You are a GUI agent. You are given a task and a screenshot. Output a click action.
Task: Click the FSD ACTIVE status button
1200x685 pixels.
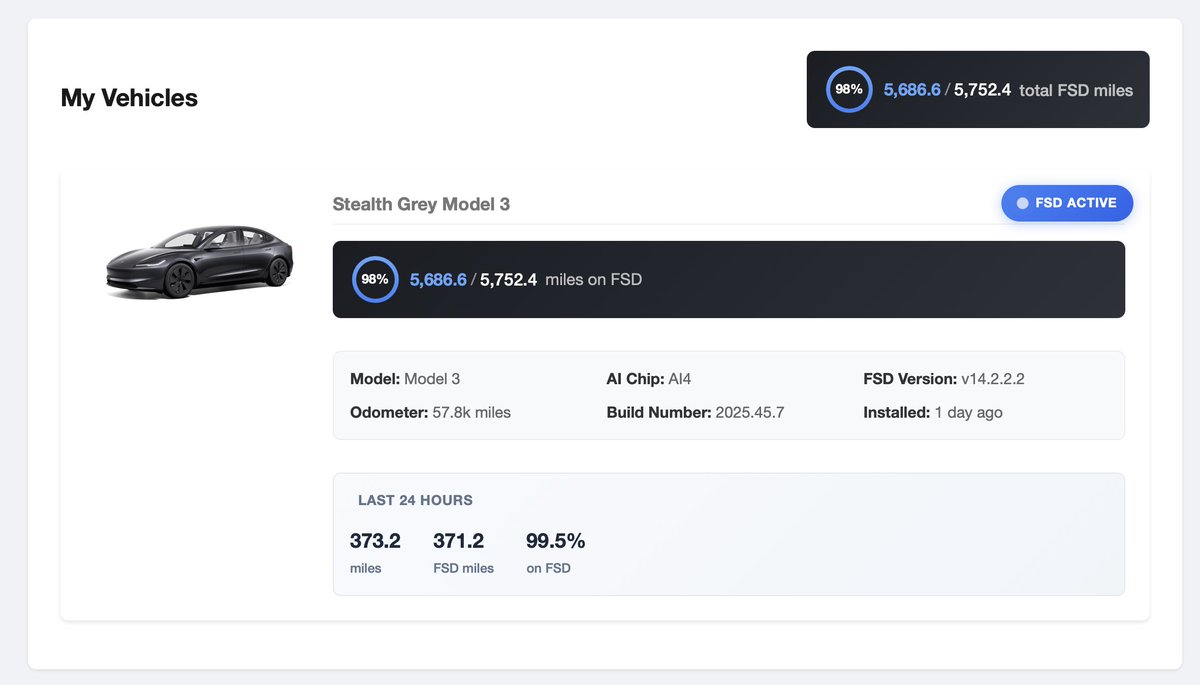1067,203
